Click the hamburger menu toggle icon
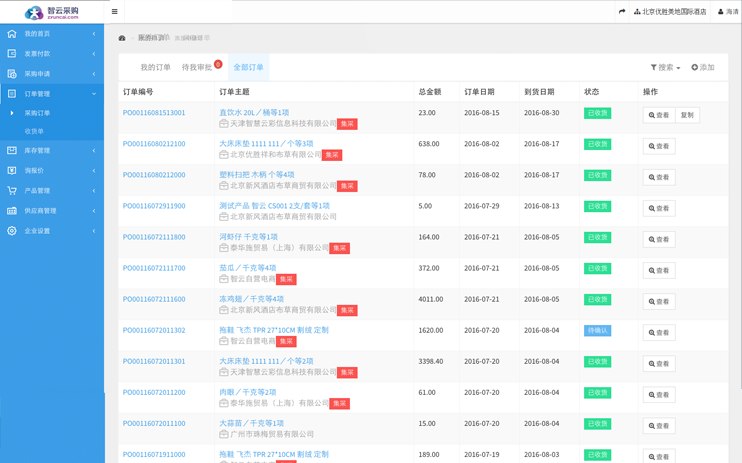 coord(114,12)
